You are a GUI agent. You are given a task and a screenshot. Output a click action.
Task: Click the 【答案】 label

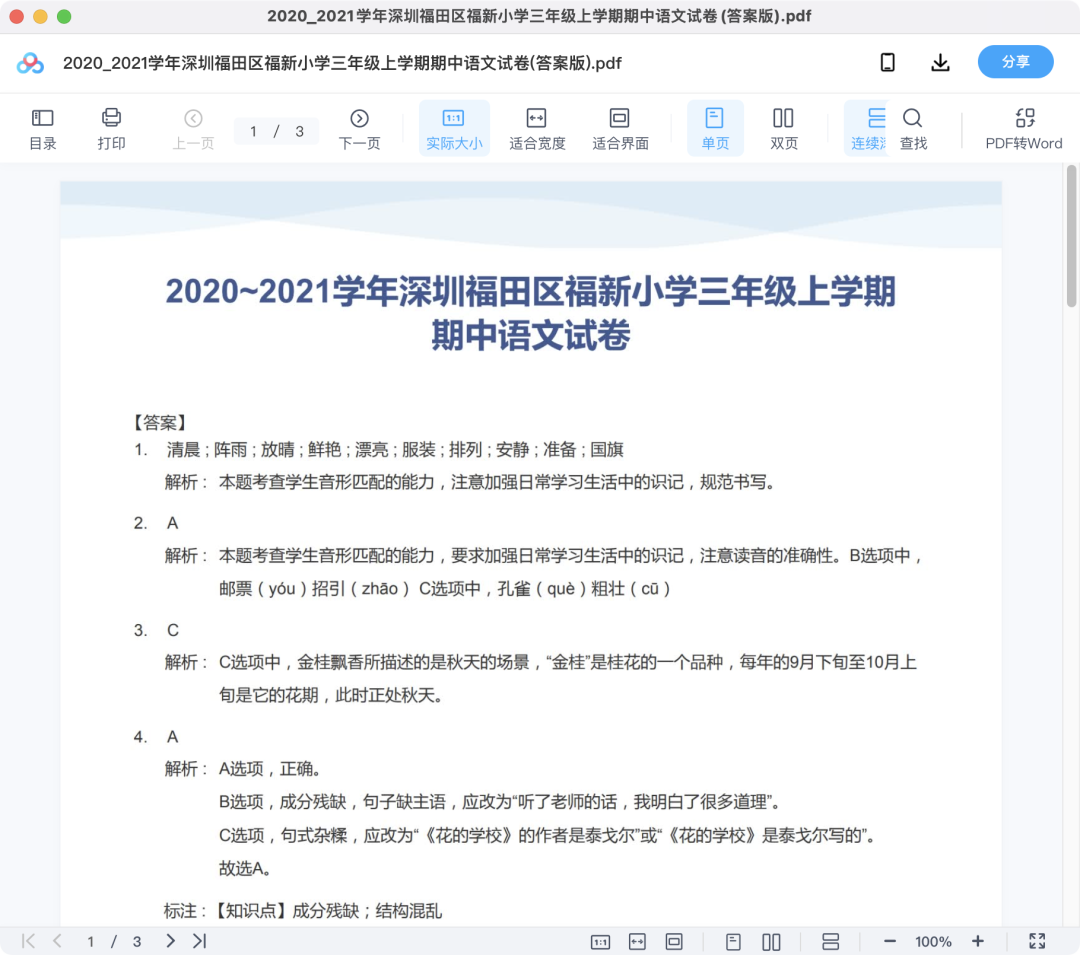point(160,422)
